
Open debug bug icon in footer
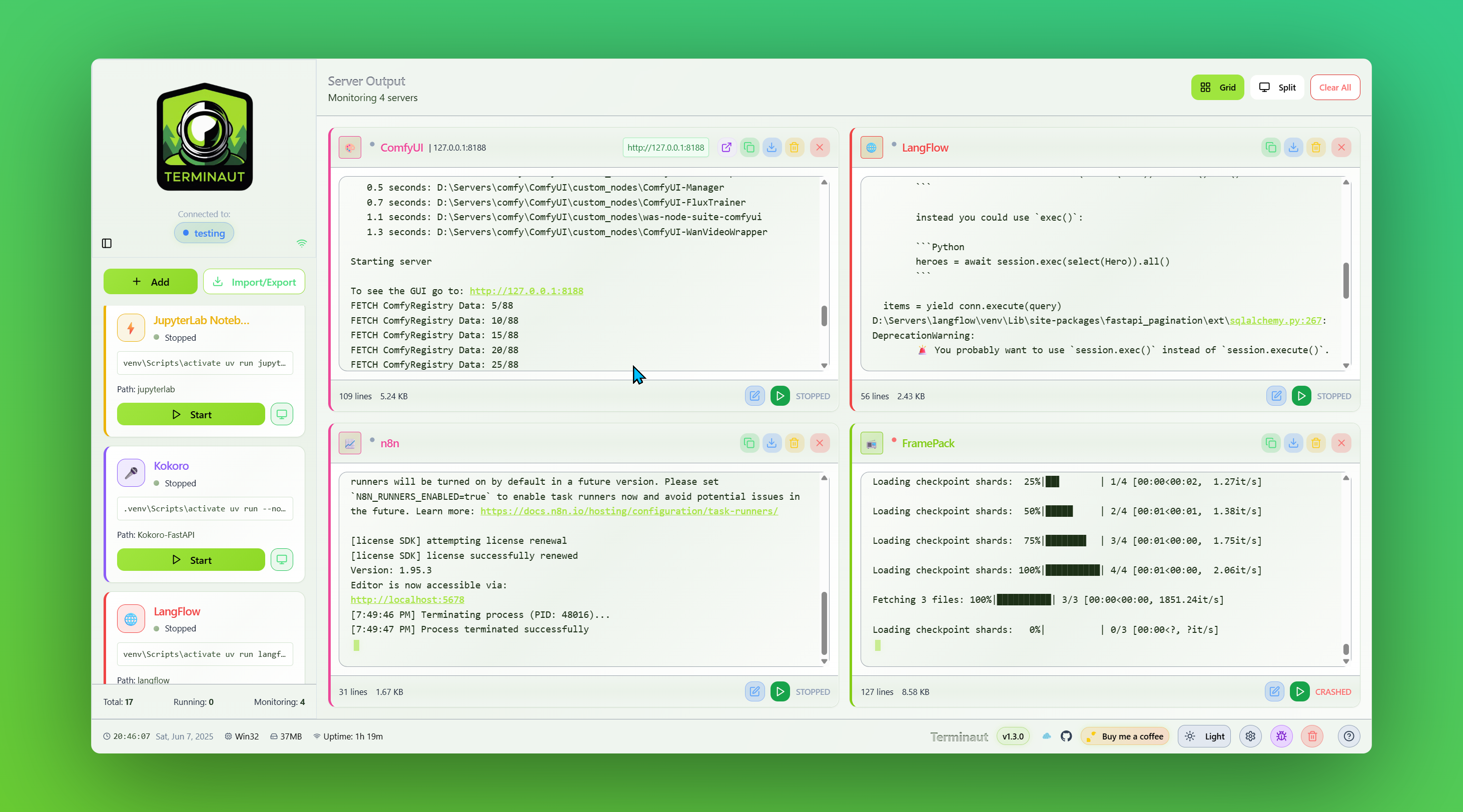coord(1281,736)
